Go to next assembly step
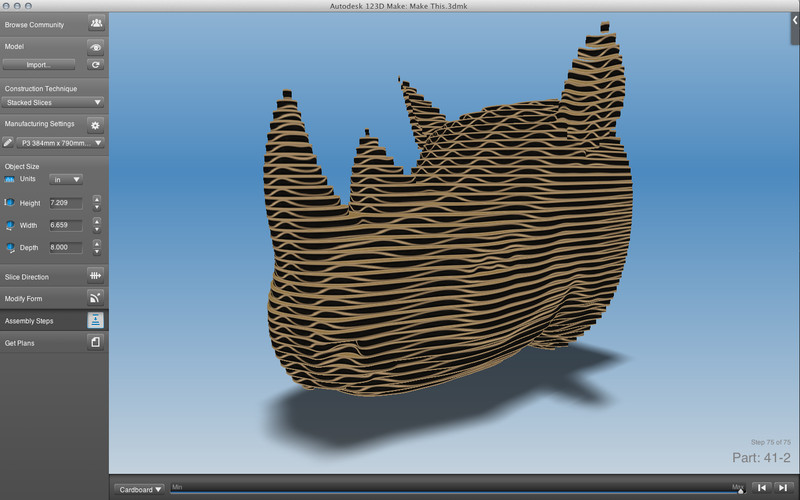Screen dimensions: 800x500 pos(783,488)
